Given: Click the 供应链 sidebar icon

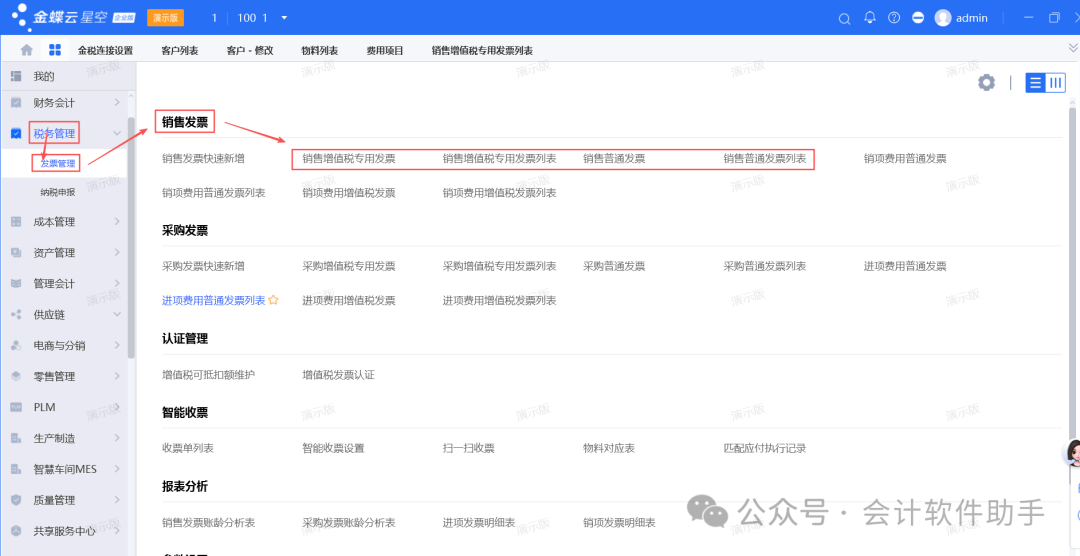Looking at the screenshot, I should point(16,315).
